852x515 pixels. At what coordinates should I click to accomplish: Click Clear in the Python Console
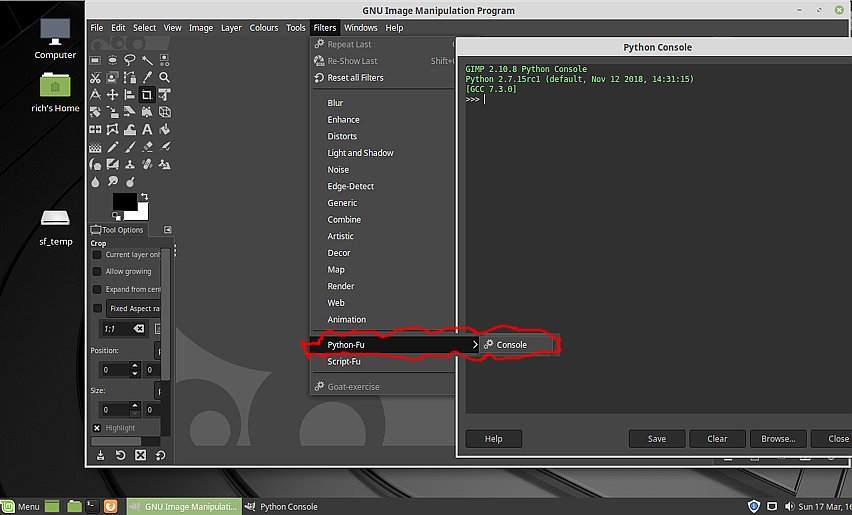coord(717,439)
